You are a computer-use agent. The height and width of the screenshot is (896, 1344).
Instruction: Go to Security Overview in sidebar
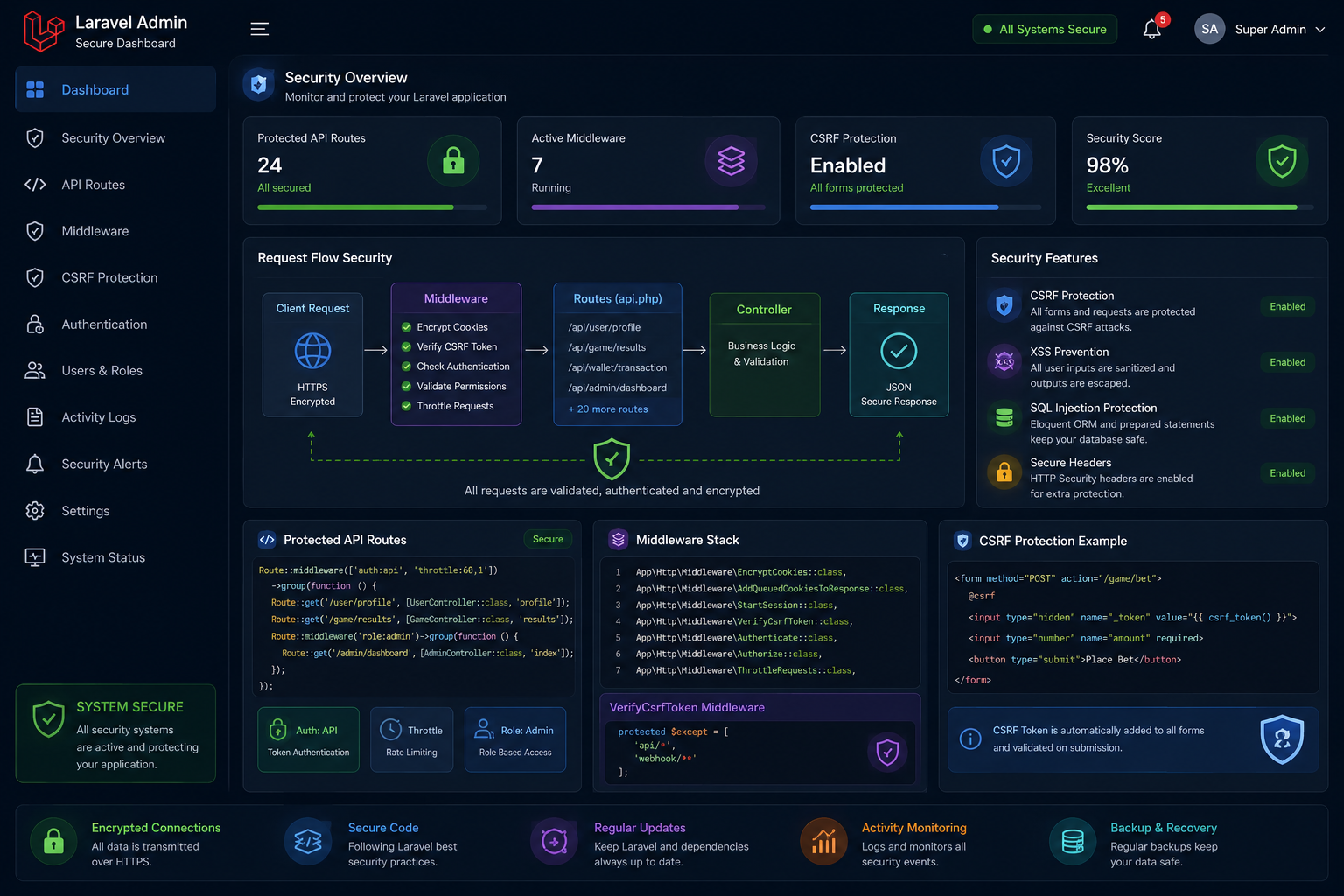pos(115,138)
